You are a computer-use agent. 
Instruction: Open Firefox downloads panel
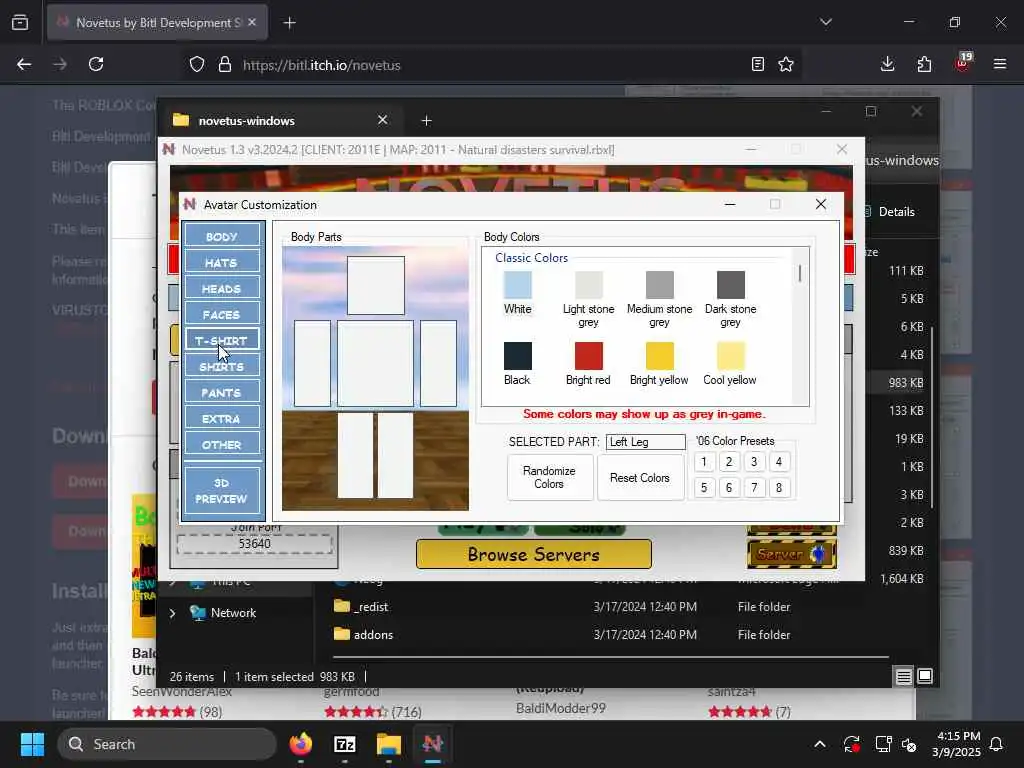pos(888,64)
